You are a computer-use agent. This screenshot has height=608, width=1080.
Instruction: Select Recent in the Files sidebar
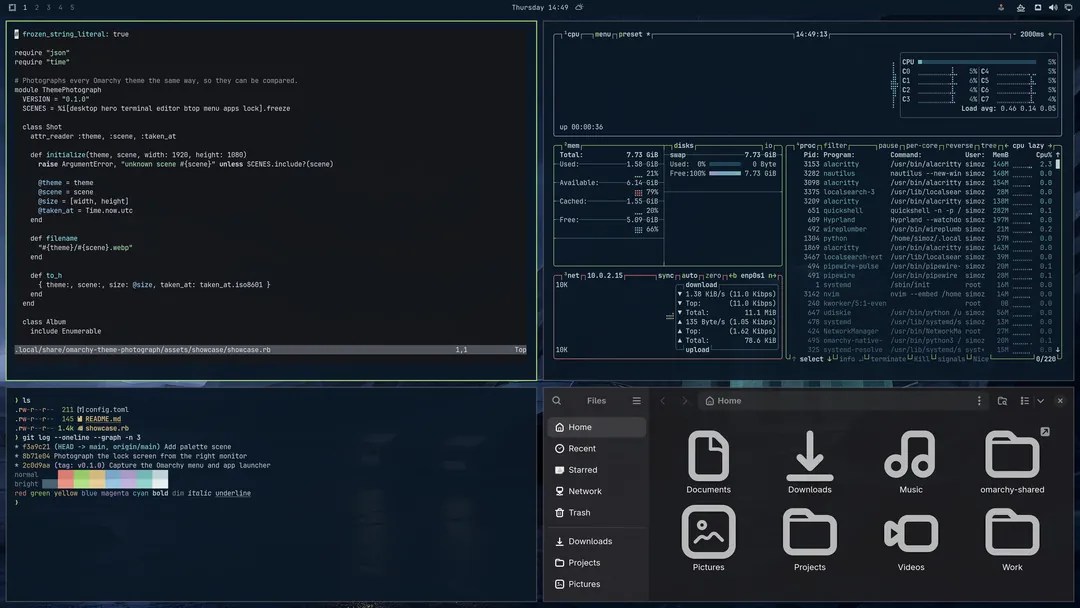click(x=596, y=448)
